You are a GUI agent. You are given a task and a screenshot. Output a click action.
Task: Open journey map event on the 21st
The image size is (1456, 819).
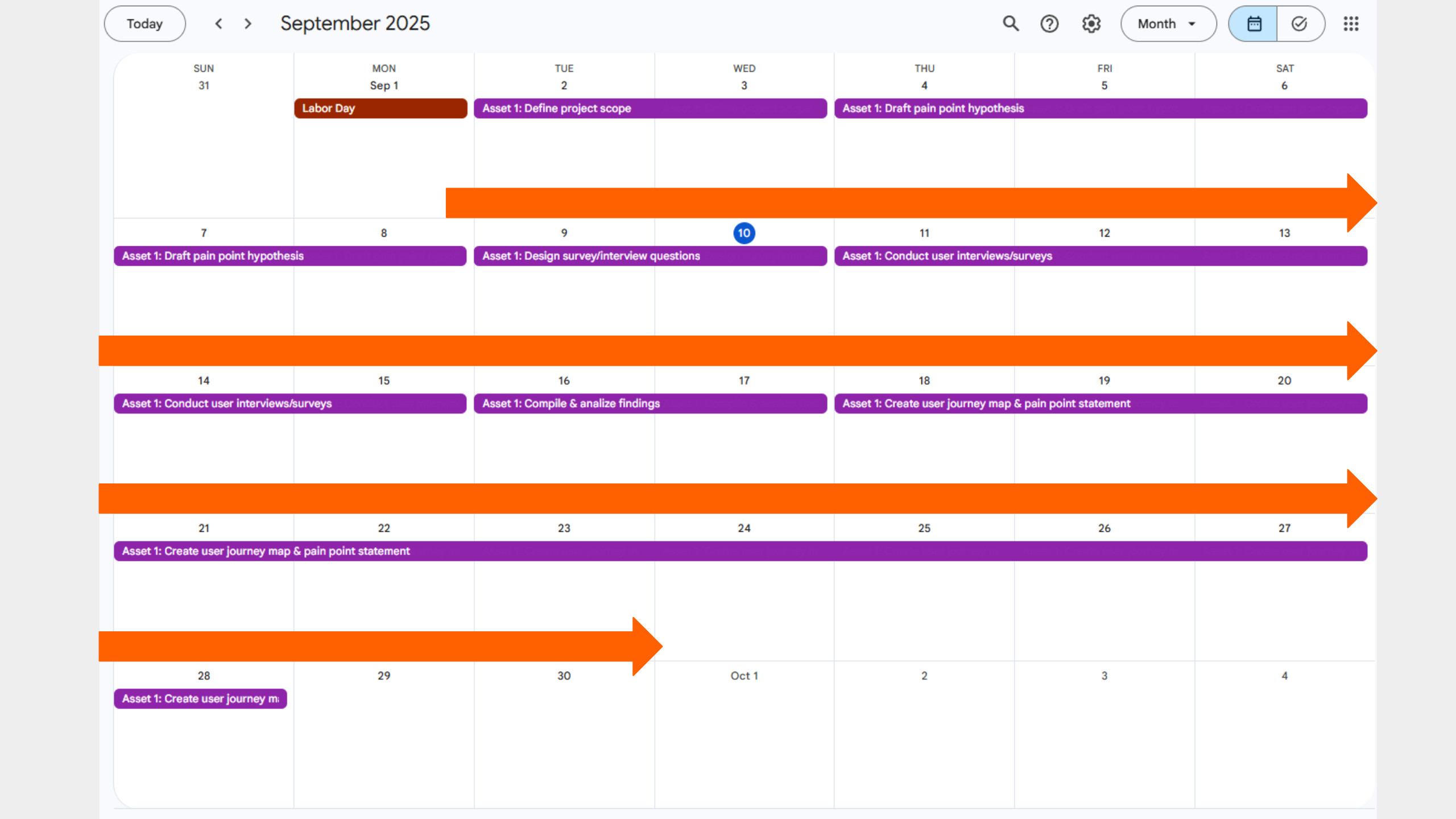(739, 551)
